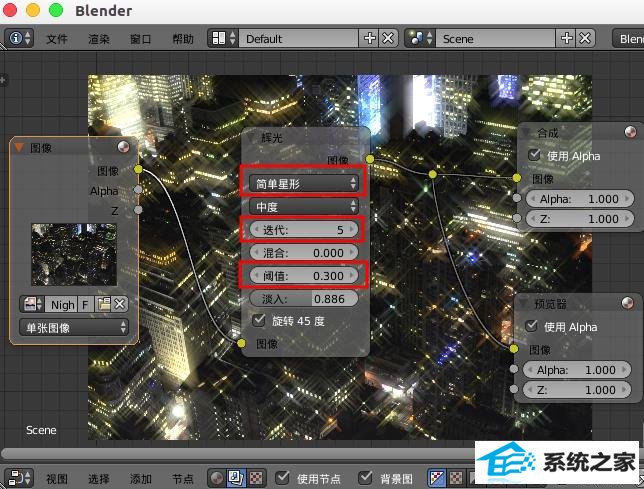The width and height of the screenshot is (644, 489).
Task: Open the scene browse icon
Action: pyautogui.click(x=420, y=39)
